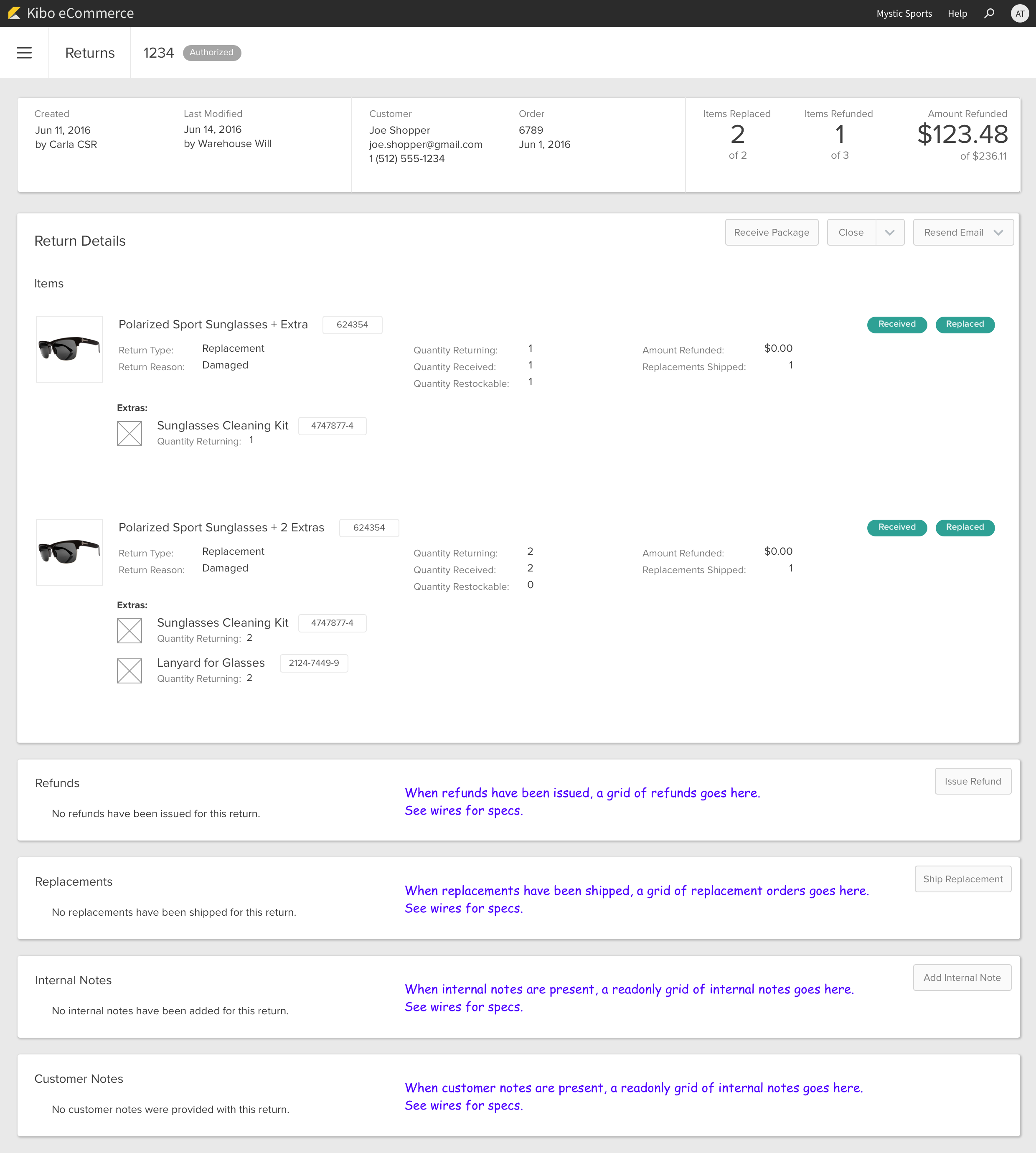Screen dimensions: 1036x1153
Task: Click the Ship Replacement button
Action: coord(962,879)
